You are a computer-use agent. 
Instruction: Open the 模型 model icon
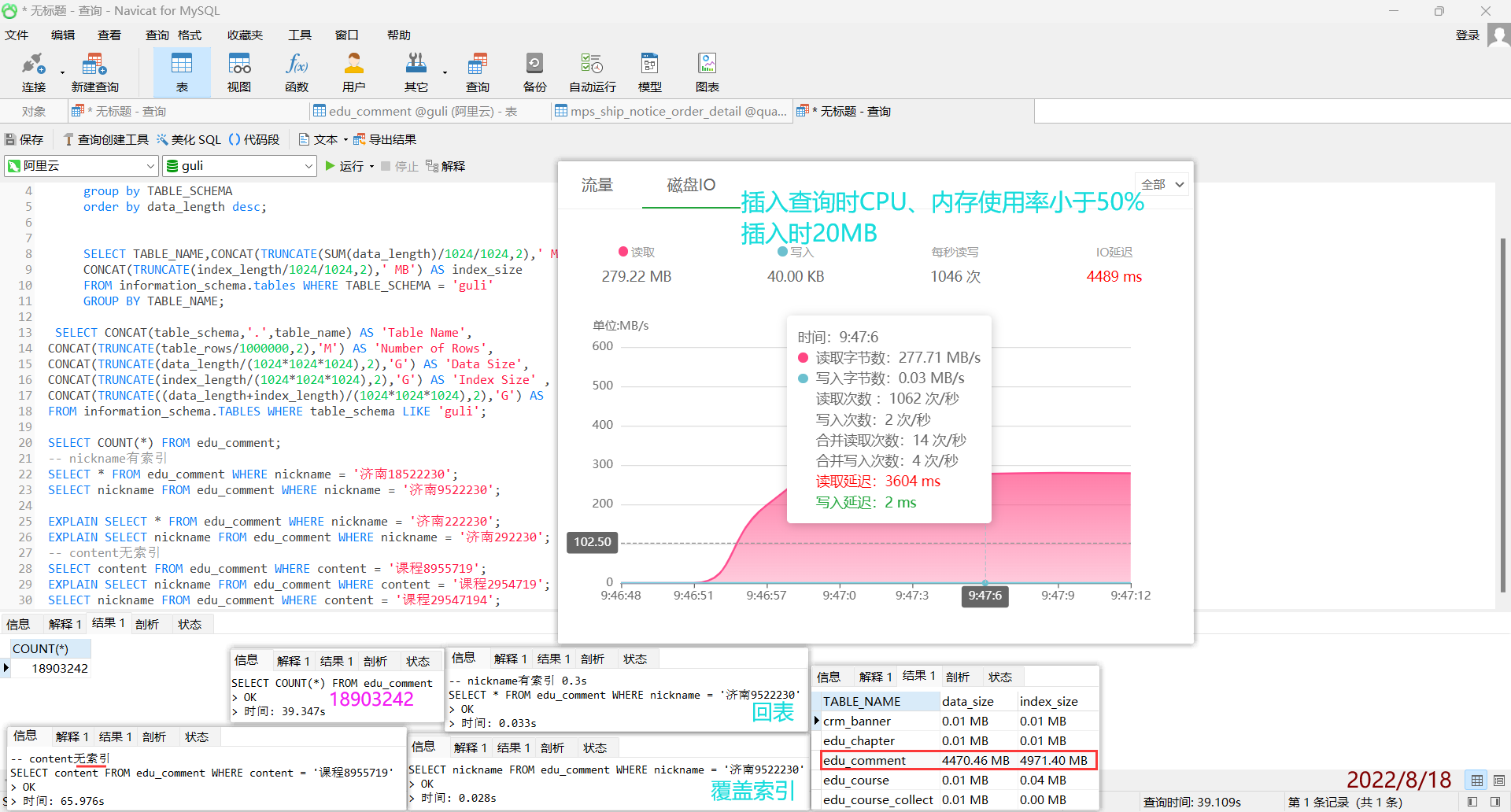649,72
